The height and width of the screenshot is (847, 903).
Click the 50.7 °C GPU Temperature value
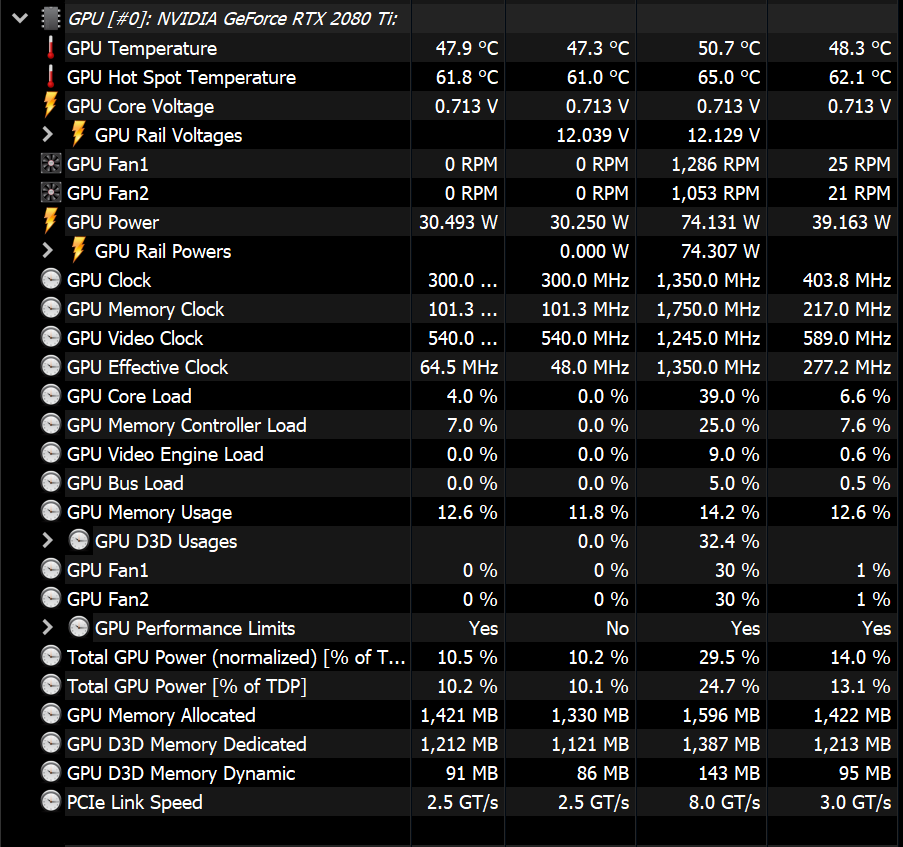(729, 48)
